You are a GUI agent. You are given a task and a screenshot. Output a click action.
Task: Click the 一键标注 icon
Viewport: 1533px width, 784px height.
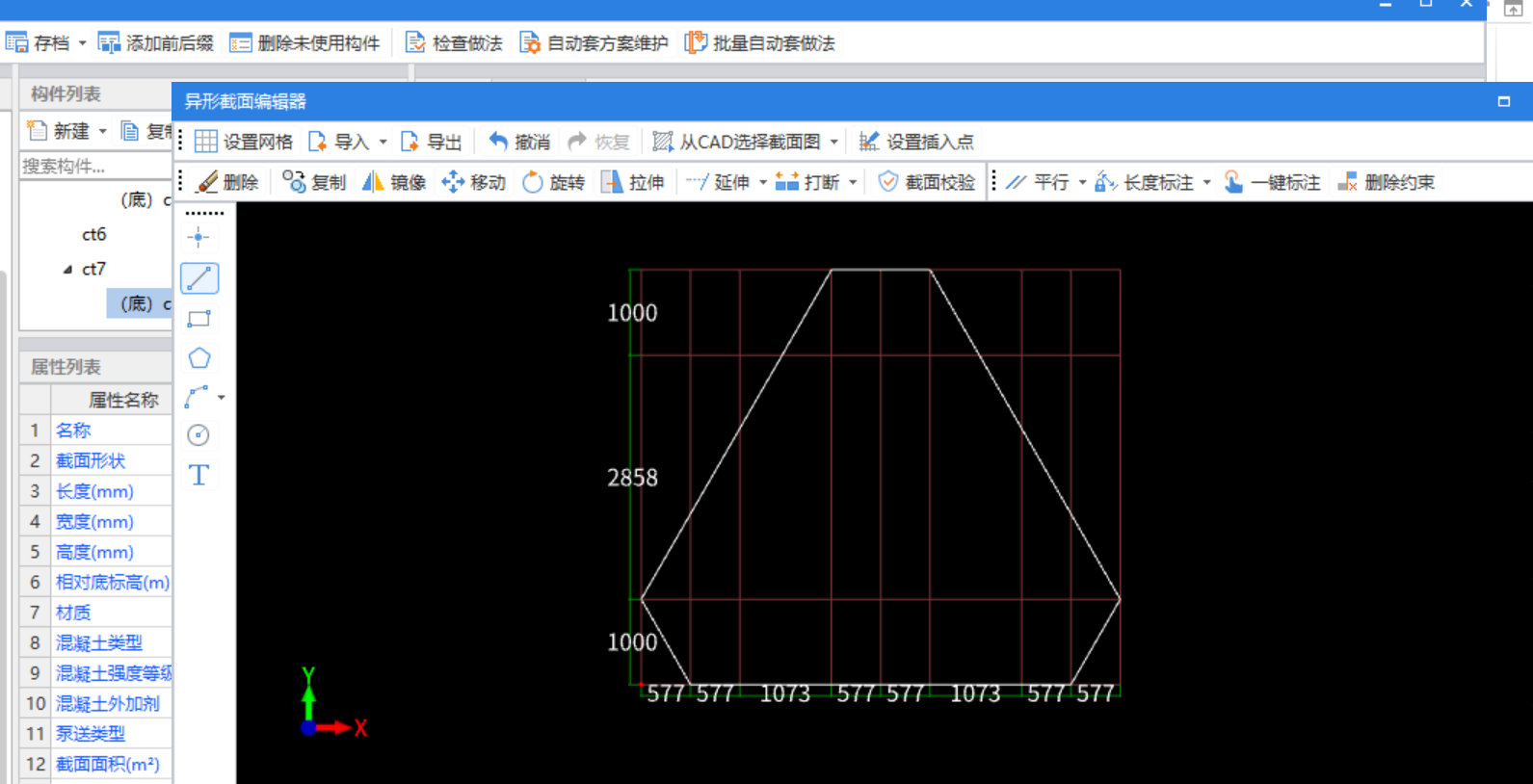1233,182
